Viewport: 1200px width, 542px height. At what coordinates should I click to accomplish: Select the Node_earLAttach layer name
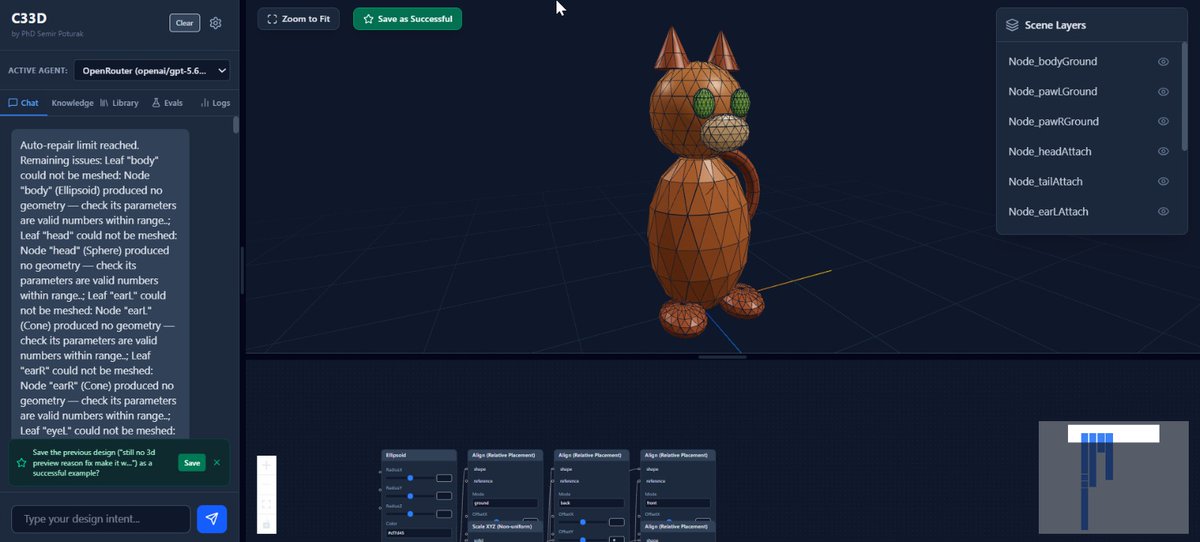[x=1048, y=211]
